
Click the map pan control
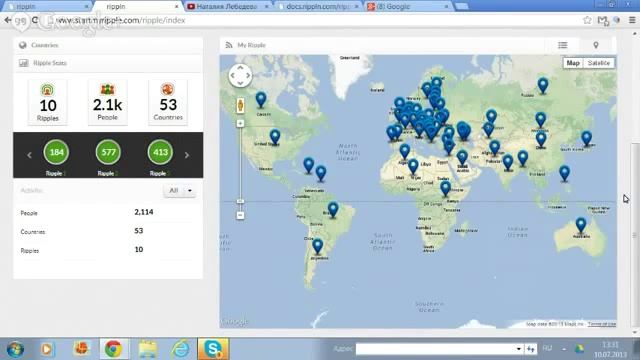[240, 76]
